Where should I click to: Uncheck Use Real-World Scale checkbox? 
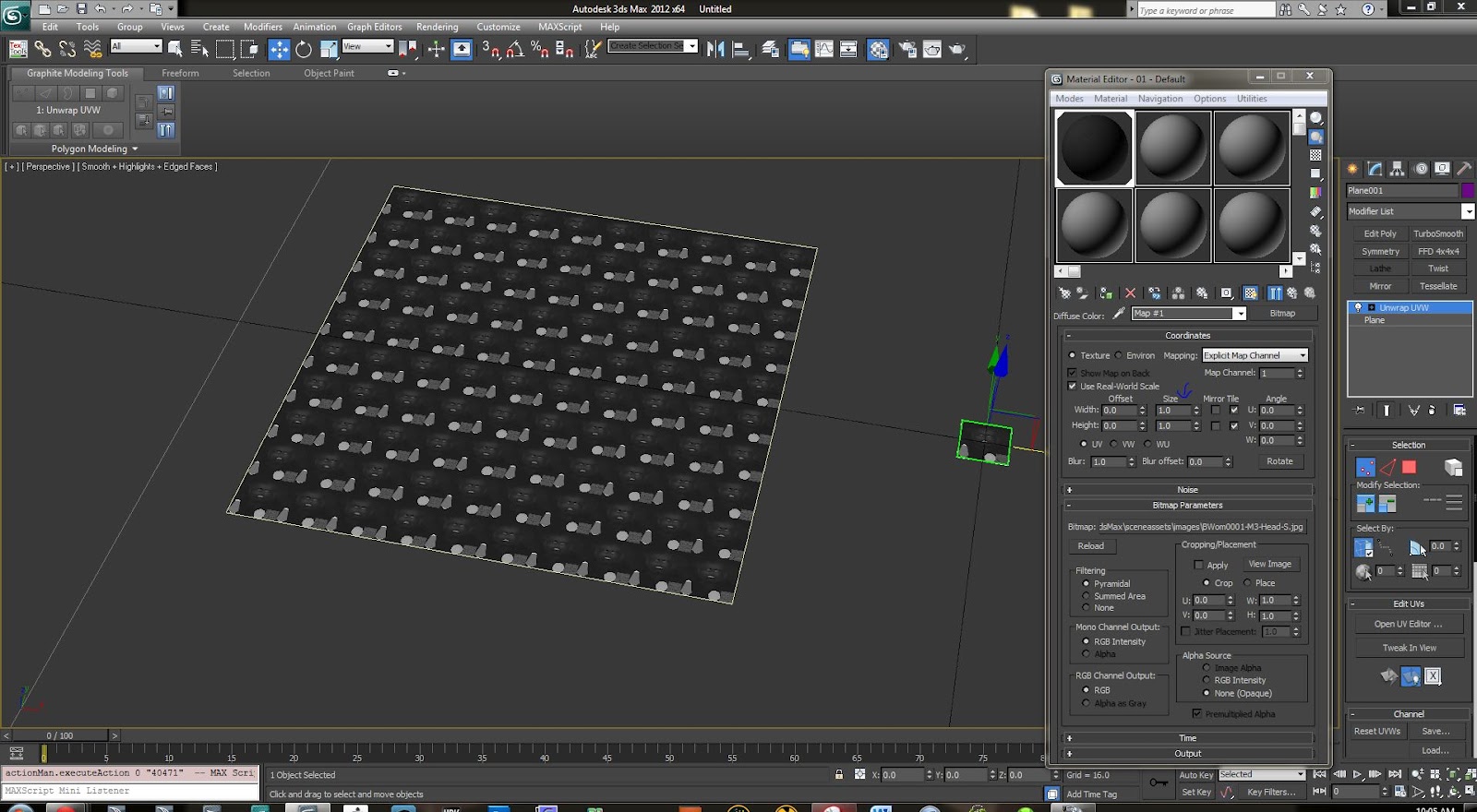click(x=1073, y=386)
